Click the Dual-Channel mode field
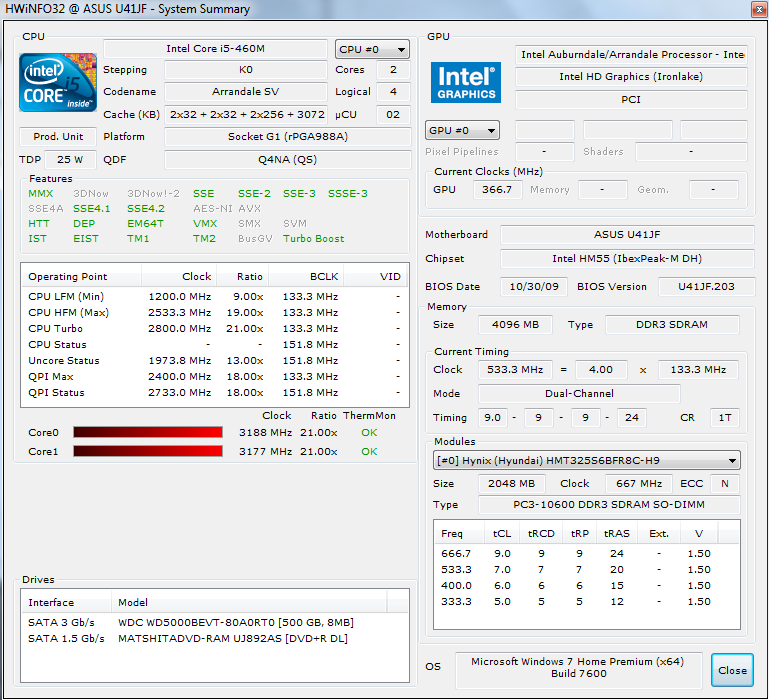Image resolution: width=769 pixels, height=700 pixels. tap(579, 393)
